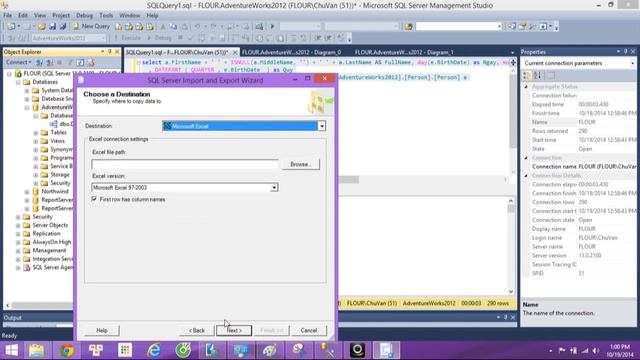Open the Edit menu
This screenshot has width=640, height=360.
pos(23,16)
